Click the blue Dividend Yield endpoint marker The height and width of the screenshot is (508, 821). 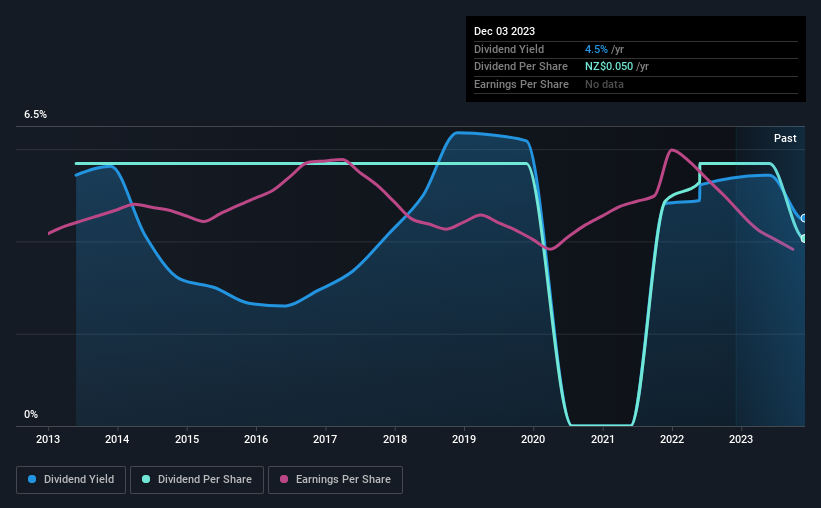[803, 218]
